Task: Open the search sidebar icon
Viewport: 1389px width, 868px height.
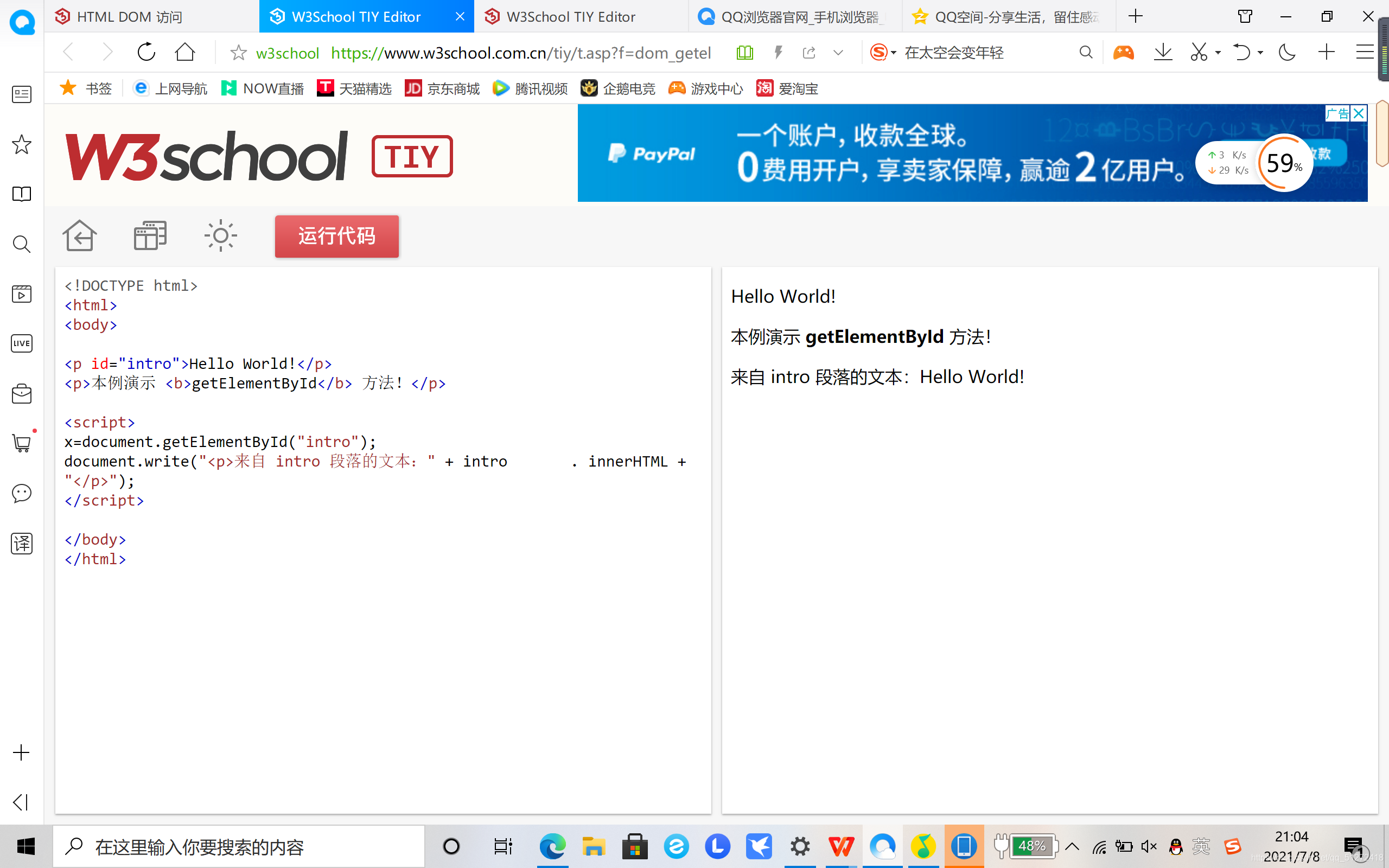Action: tap(22, 244)
